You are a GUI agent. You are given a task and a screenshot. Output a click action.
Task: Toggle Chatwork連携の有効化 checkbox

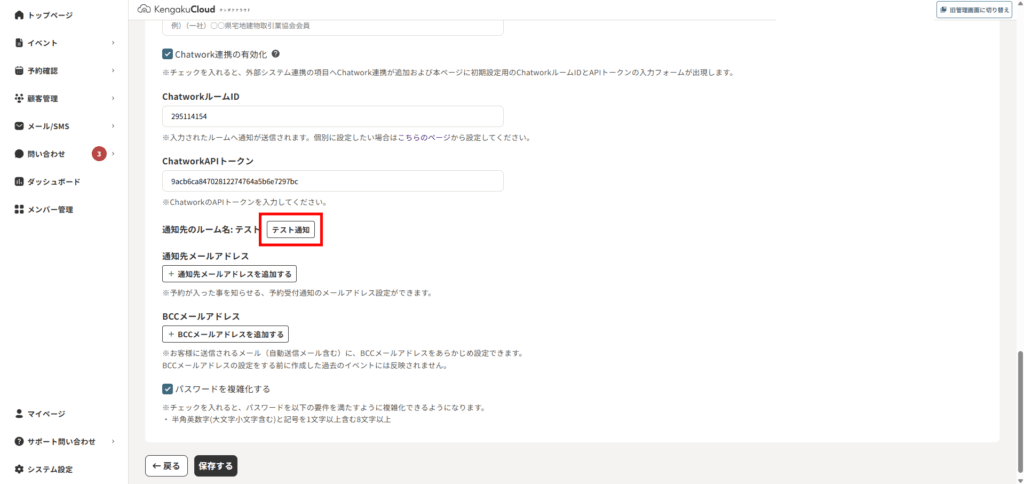[x=167, y=54]
